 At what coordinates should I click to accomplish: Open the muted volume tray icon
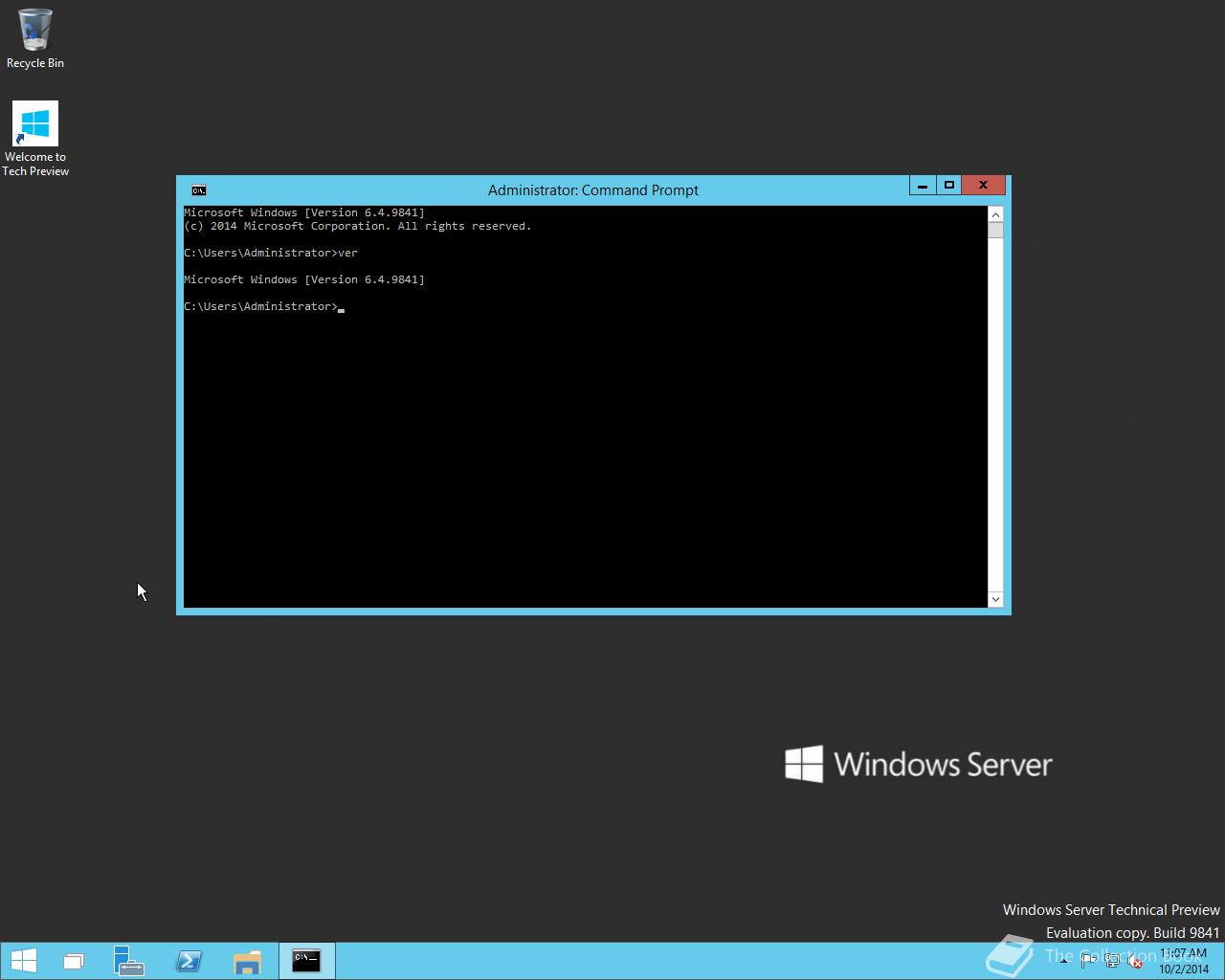[x=1135, y=961]
